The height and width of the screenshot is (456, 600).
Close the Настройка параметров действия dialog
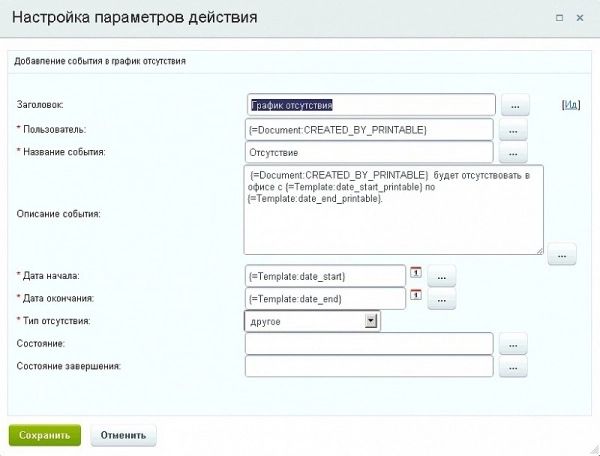581,17
